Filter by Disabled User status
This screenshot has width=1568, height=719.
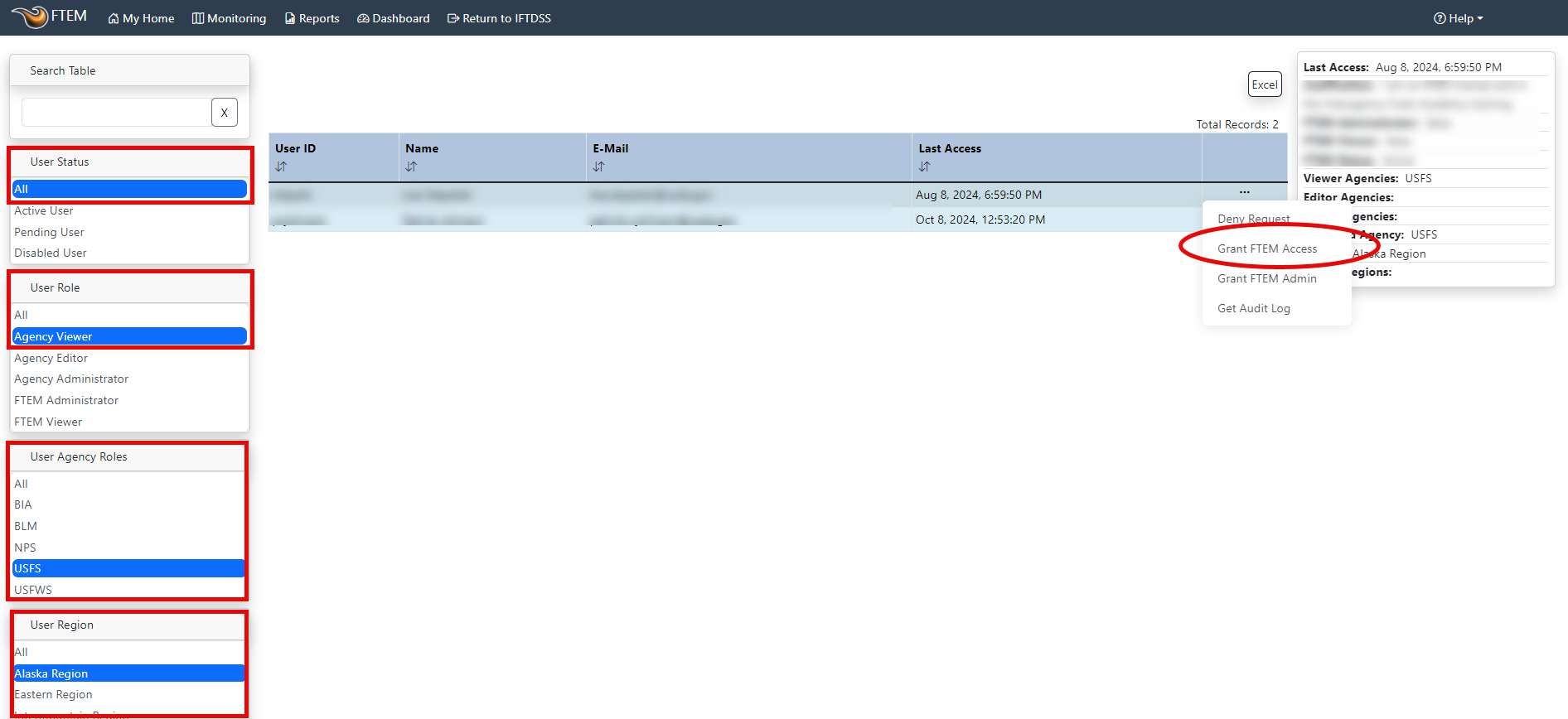(x=129, y=253)
